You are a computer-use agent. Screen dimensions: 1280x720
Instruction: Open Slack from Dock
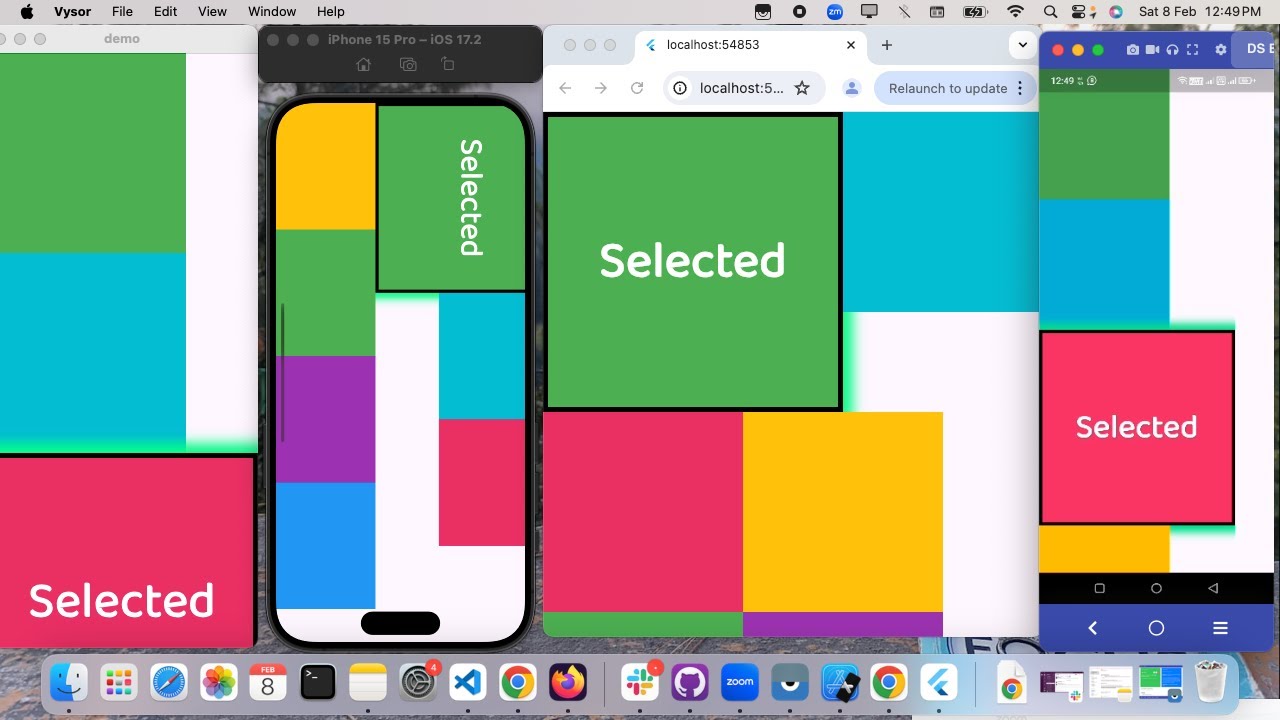pyautogui.click(x=640, y=683)
